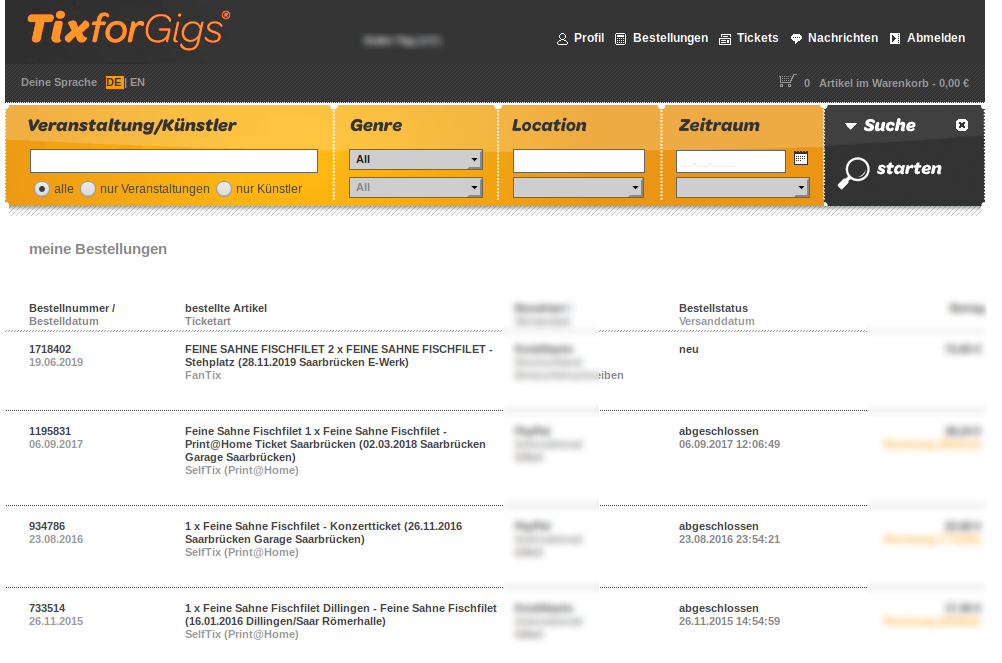Open the first Genre 'All' dropdown
Screen dimensions: 1002x663
pos(415,160)
